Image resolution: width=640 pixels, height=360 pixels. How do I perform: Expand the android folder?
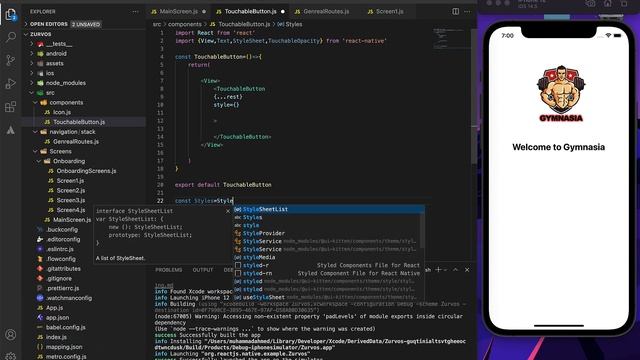56,53
